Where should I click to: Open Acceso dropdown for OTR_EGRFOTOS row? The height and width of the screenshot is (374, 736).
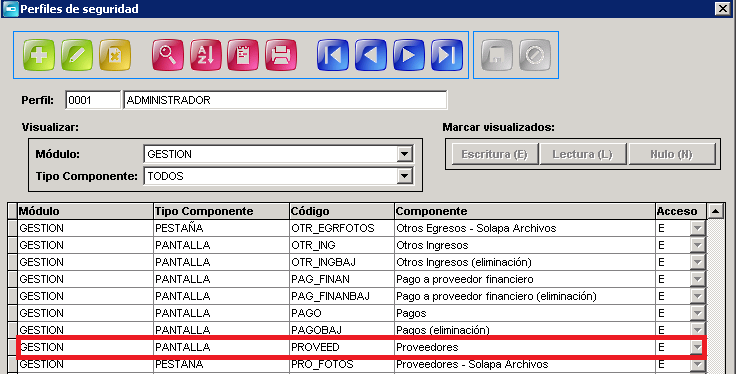click(x=698, y=228)
